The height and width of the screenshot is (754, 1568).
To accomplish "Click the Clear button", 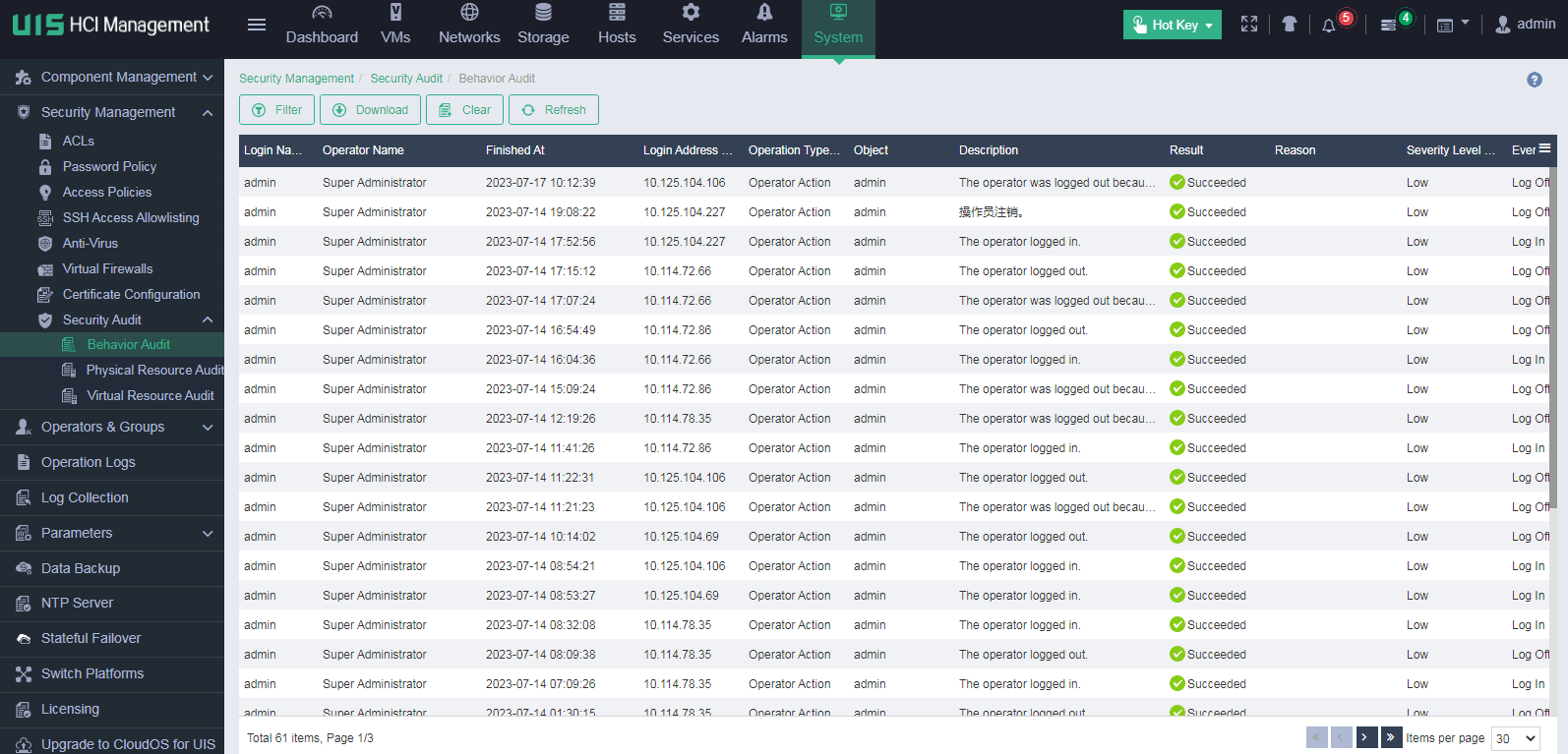I will pyautogui.click(x=464, y=110).
